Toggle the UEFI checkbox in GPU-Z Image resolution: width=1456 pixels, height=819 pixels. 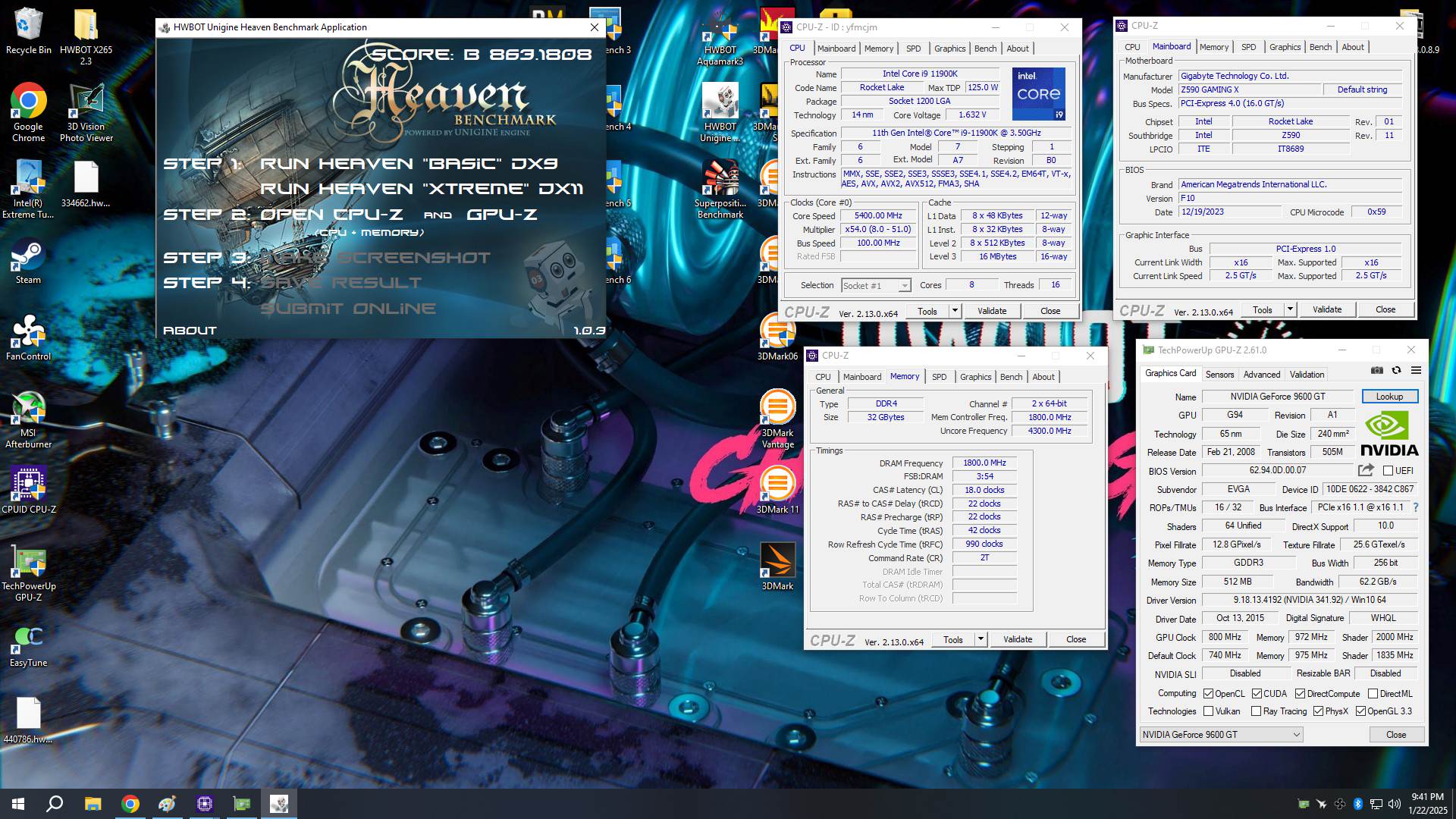(x=1388, y=471)
